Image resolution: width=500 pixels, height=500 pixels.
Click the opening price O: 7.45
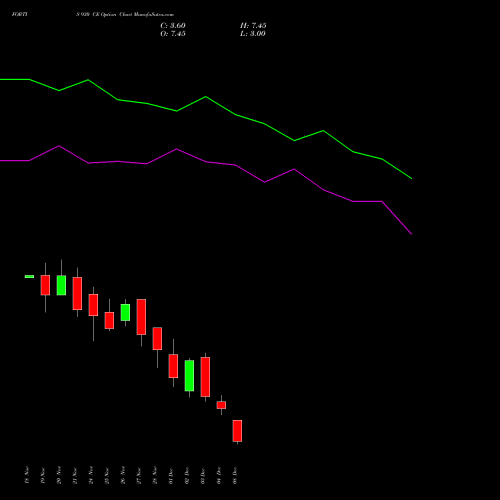[x=173, y=34]
